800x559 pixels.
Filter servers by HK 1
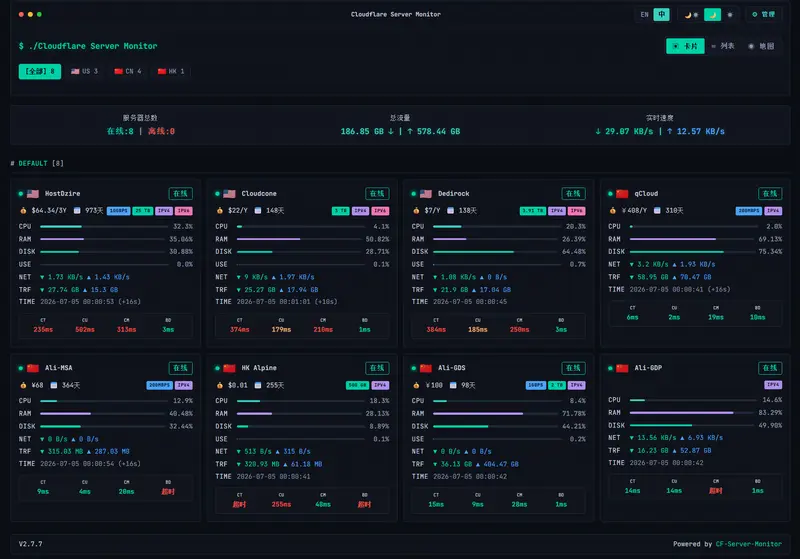(171, 71)
